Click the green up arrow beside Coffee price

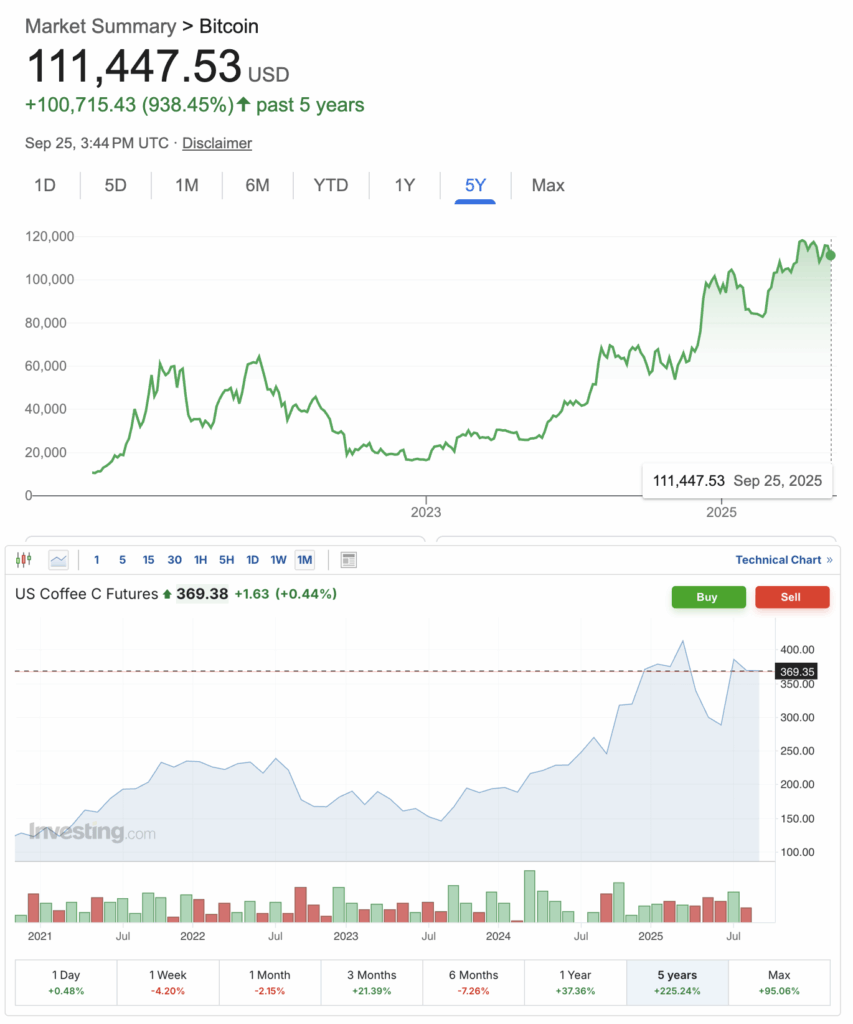coord(167,594)
